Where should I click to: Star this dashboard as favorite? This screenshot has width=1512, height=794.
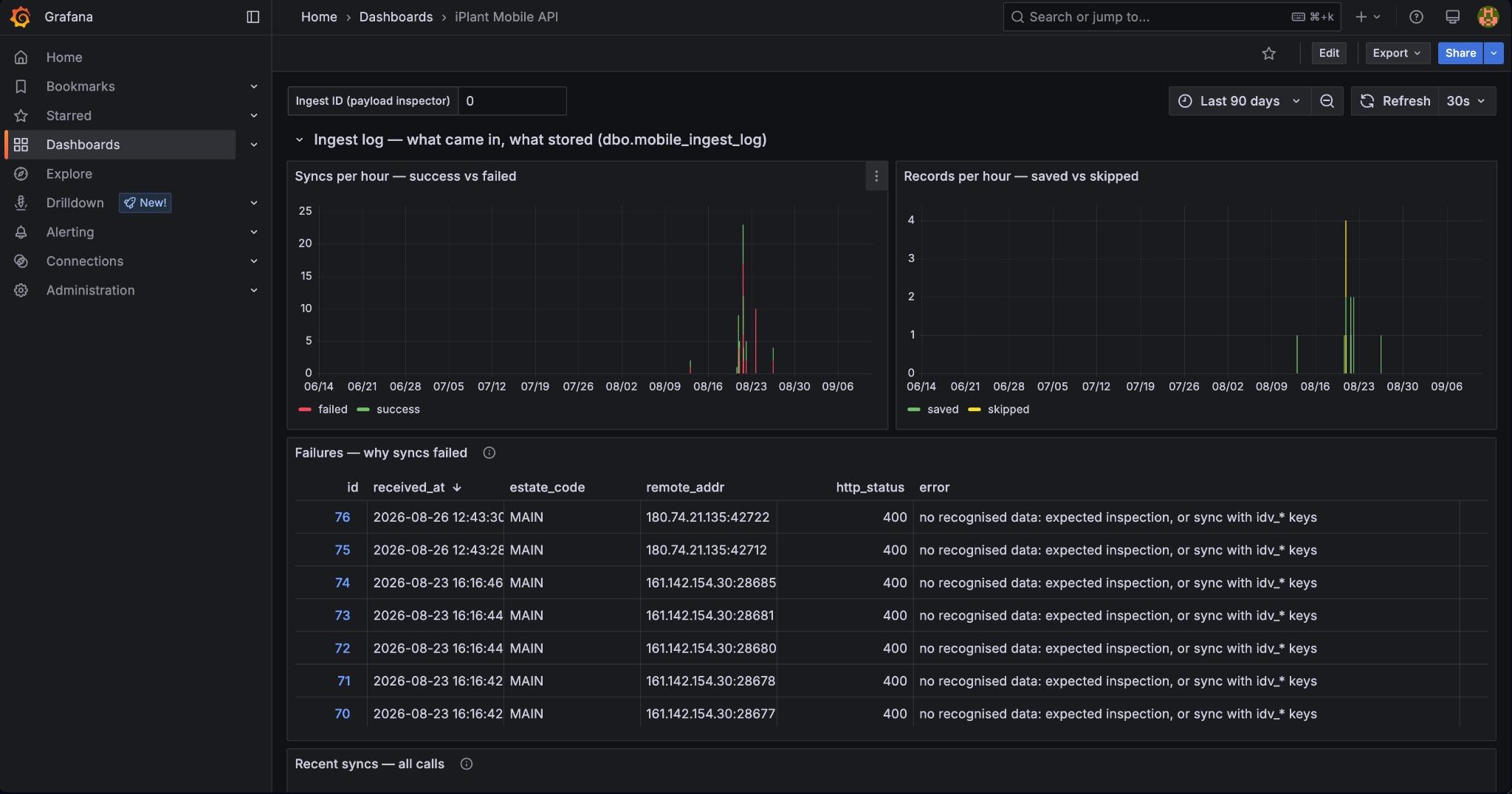[x=1268, y=53]
